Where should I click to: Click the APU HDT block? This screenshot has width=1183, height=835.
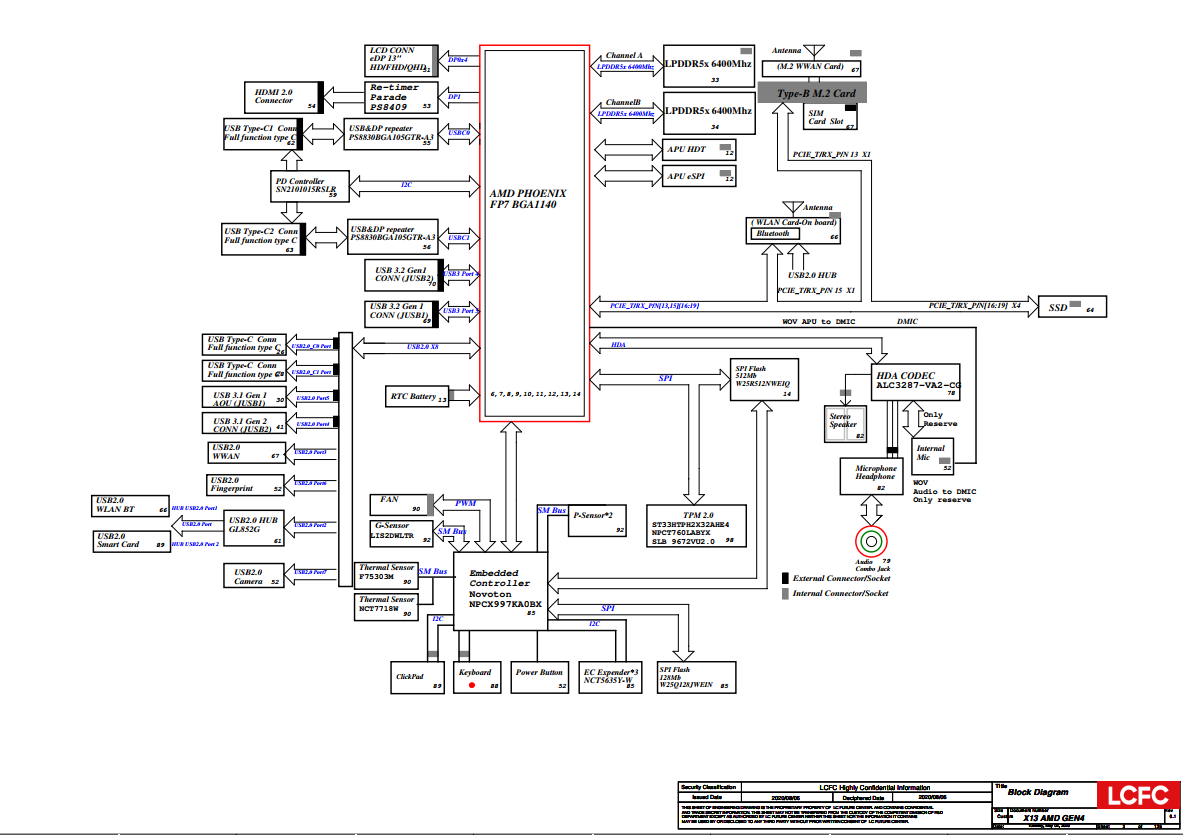tap(699, 149)
